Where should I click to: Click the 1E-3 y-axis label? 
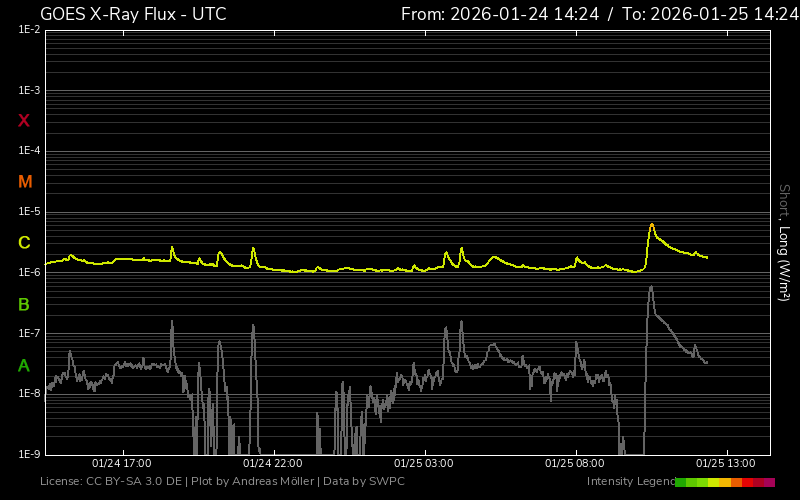point(29,90)
